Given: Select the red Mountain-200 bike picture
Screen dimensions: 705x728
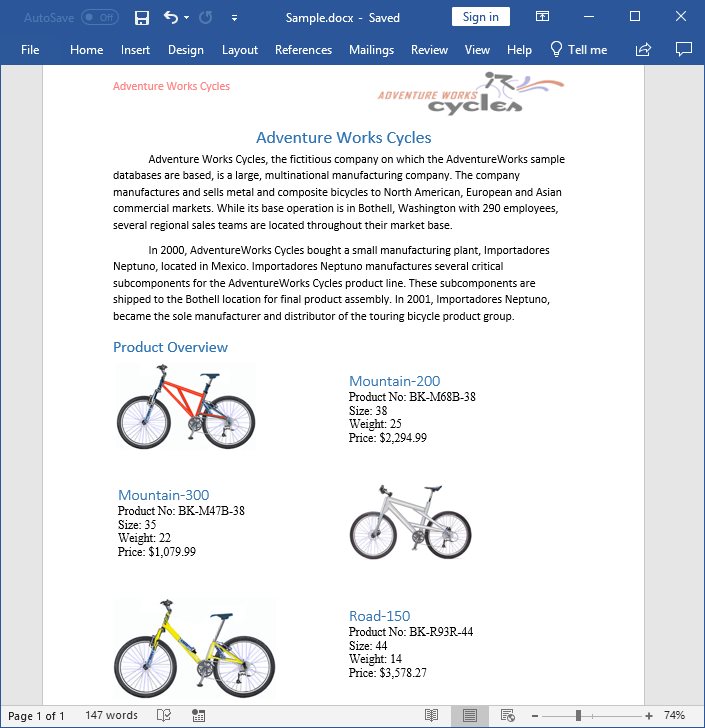Looking at the screenshot, I should pos(186,406).
